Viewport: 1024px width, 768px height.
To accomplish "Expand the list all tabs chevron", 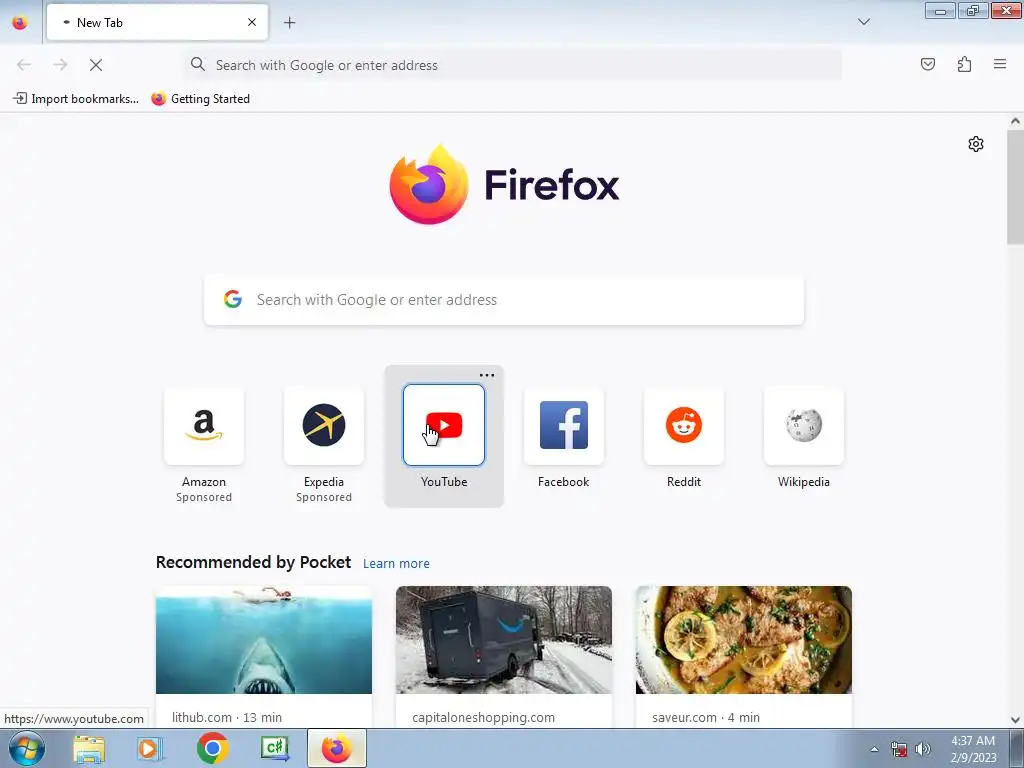I will pyautogui.click(x=864, y=22).
